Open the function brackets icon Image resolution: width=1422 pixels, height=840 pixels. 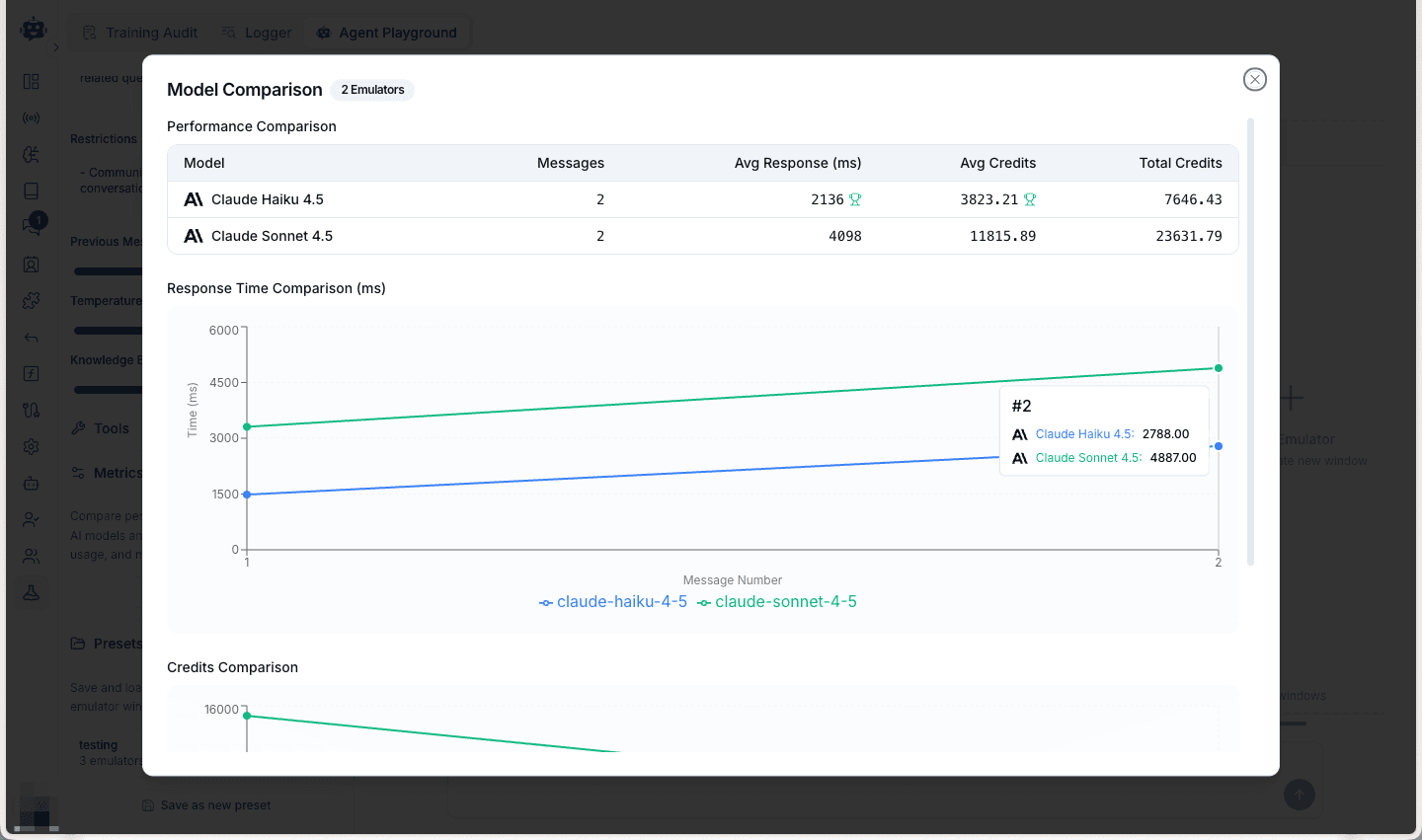tap(31, 373)
